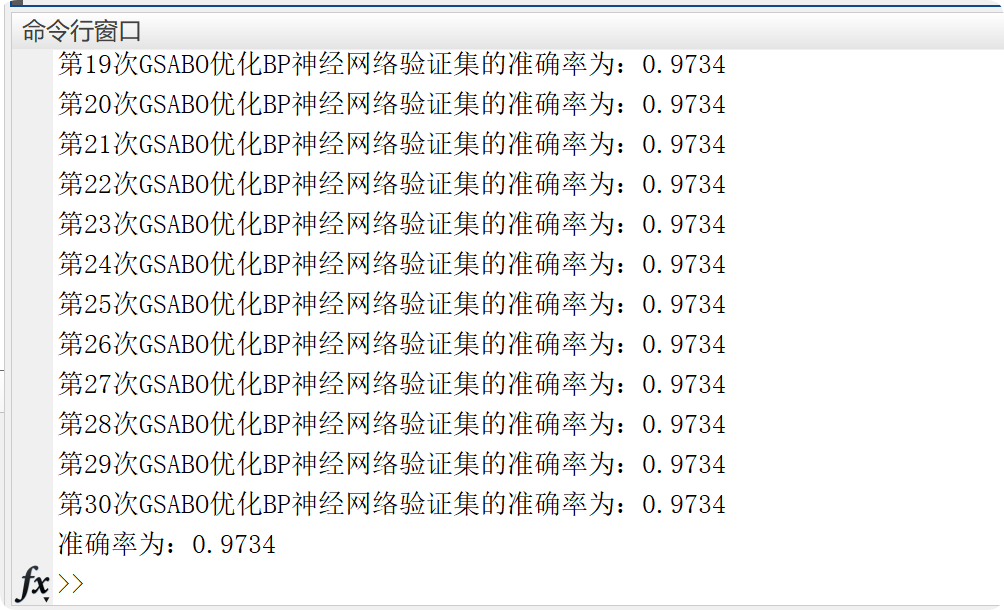The image size is (1004, 610).
Task: Click the 0.9734 value on 第19次 line
Action: tap(684, 65)
